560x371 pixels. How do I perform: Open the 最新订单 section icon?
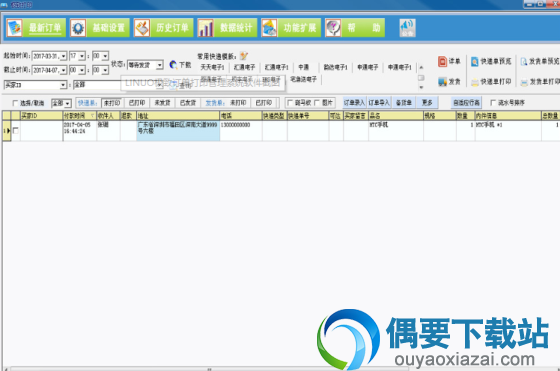click(x=15, y=28)
